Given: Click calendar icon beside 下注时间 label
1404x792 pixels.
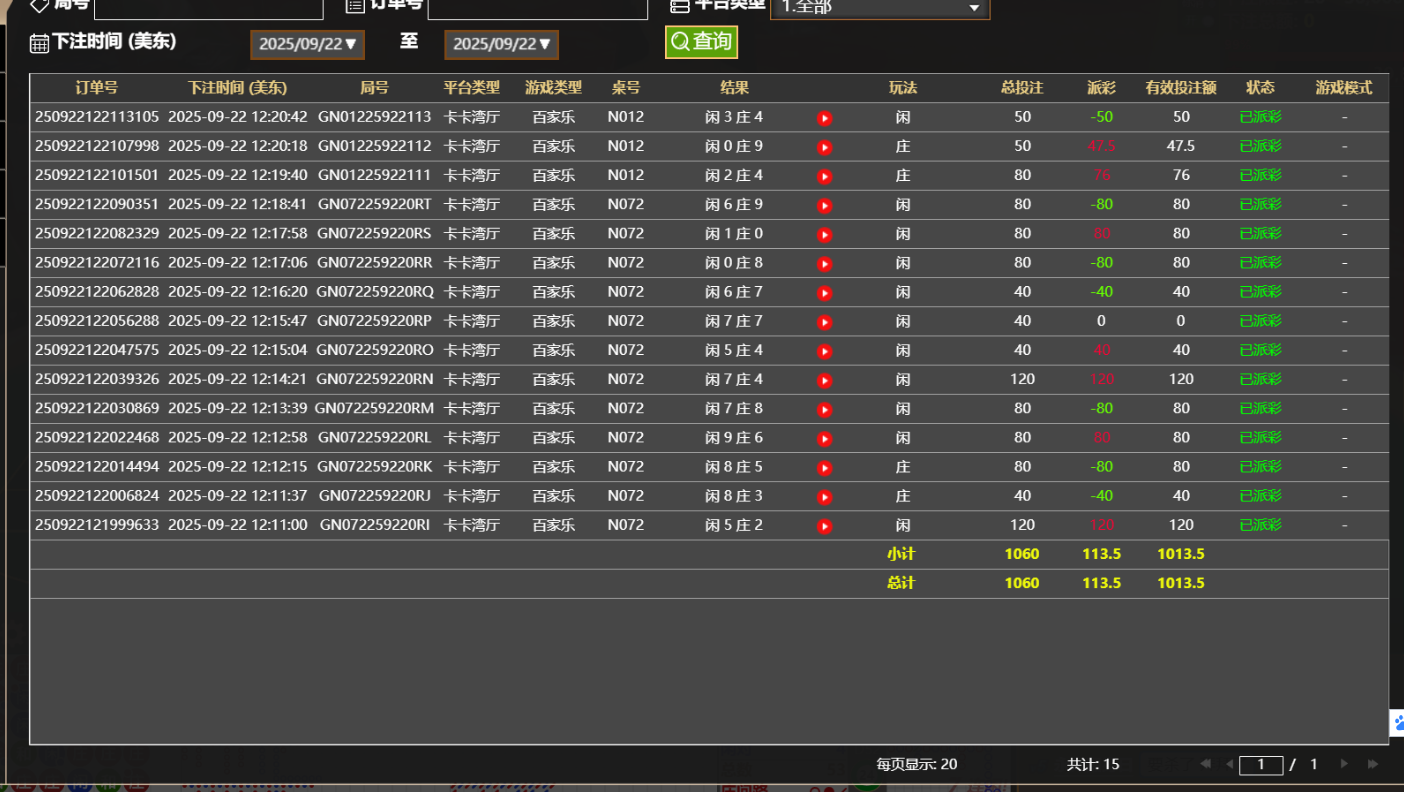Looking at the screenshot, I should [39, 43].
